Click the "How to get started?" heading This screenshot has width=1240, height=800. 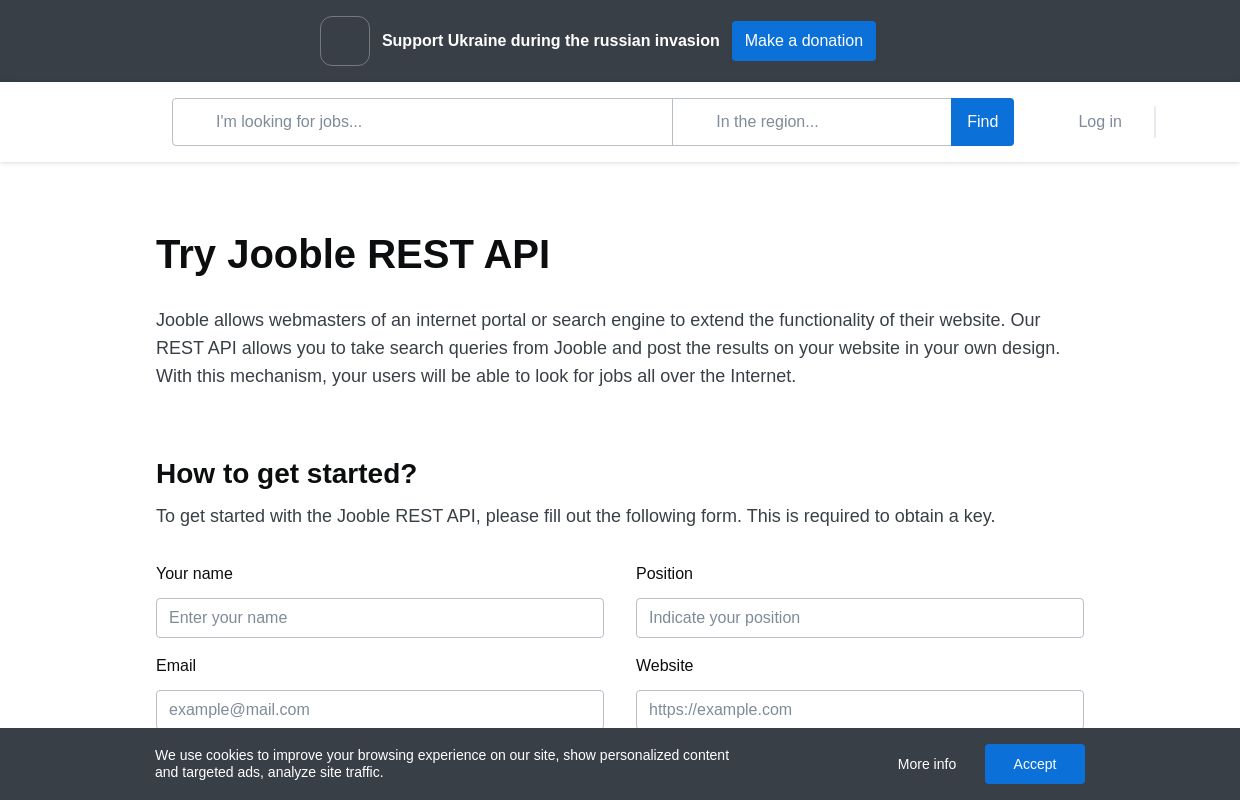286,473
